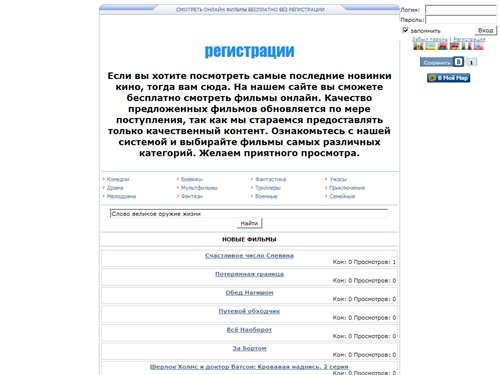Open the Боевики category
The width and height of the screenshot is (500, 375).
(x=191, y=179)
